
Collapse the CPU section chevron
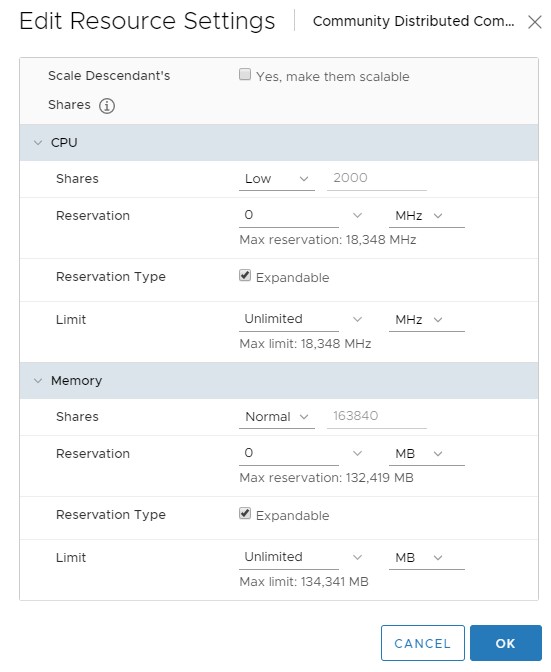(38, 143)
